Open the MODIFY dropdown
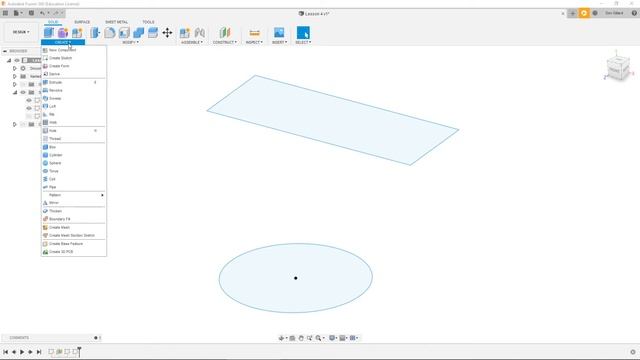Screen dimensions: 640x360 131,42
